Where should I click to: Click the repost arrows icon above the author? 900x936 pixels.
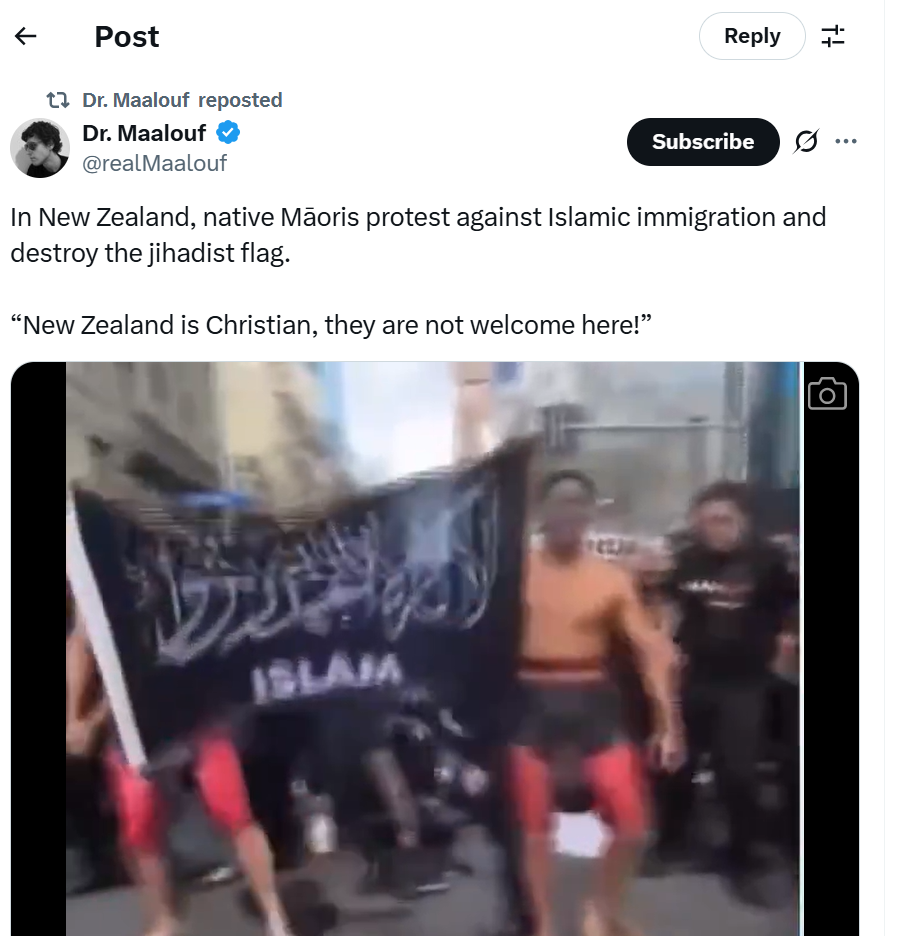pyautogui.click(x=58, y=100)
